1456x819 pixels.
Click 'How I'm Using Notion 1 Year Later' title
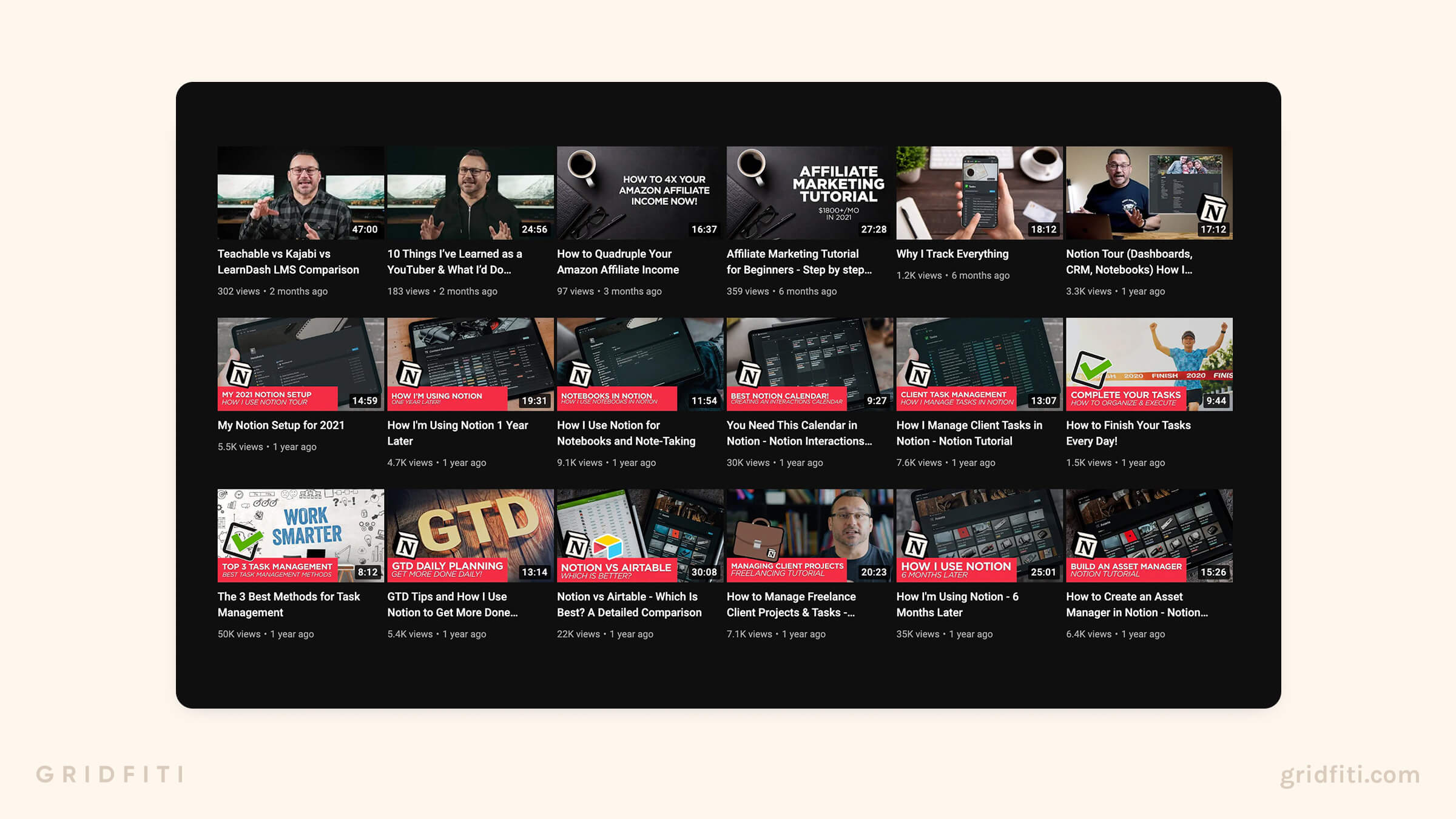click(457, 433)
